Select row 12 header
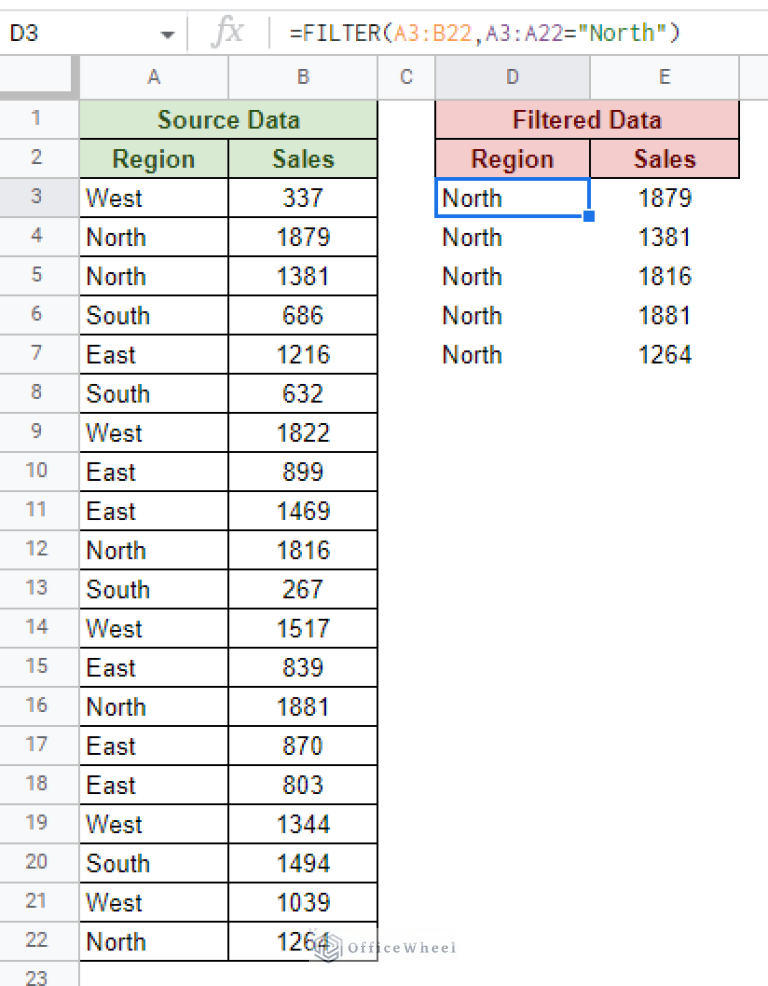The height and width of the screenshot is (986, 768). [38, 550]
